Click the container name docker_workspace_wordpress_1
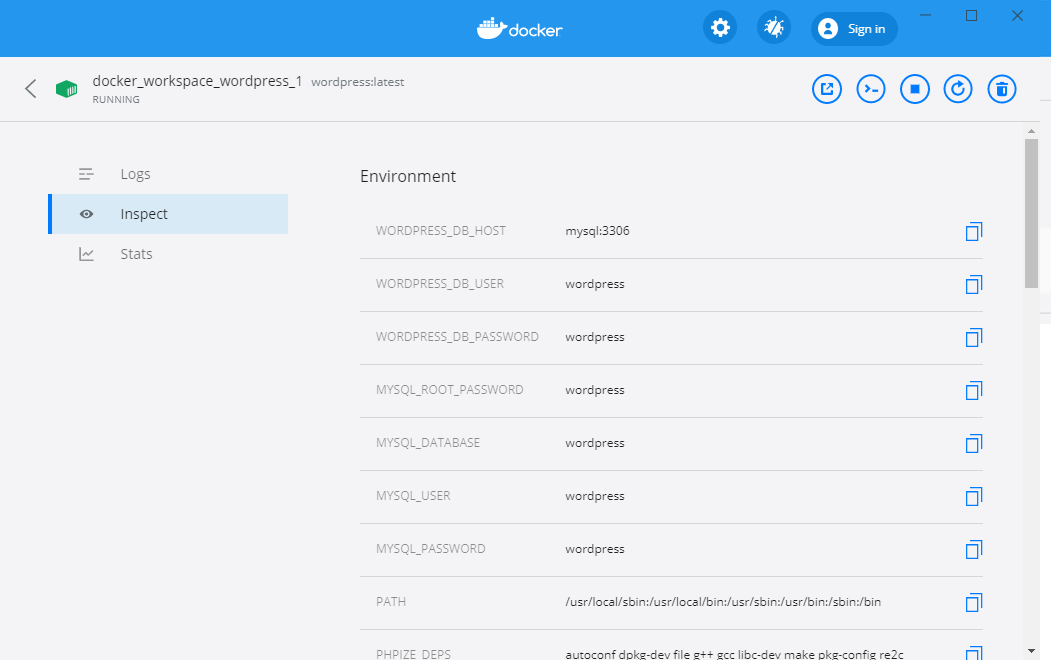 (x=197, y=81)
